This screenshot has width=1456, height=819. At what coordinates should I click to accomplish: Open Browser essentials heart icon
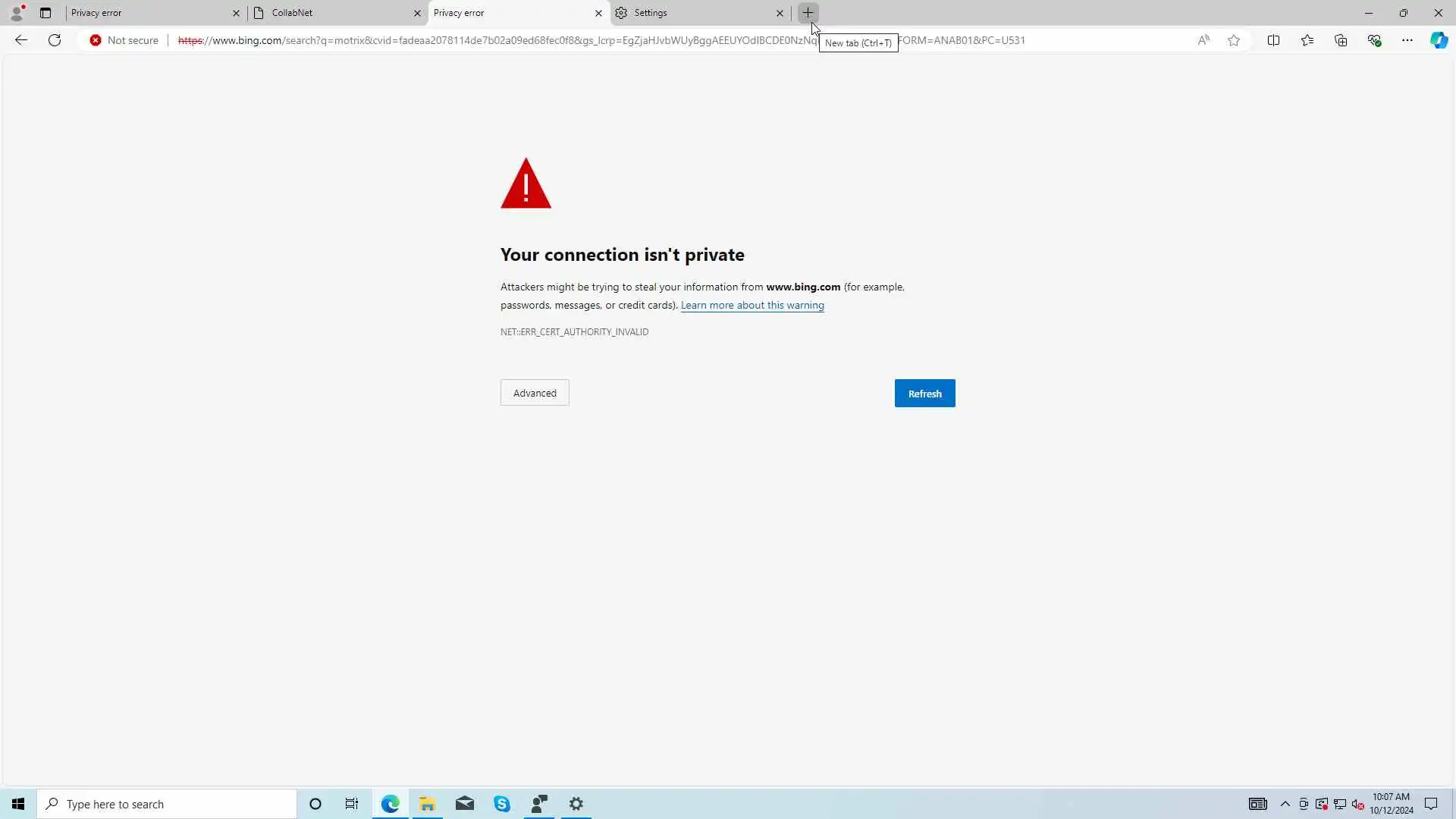[x=1374, y=40]
